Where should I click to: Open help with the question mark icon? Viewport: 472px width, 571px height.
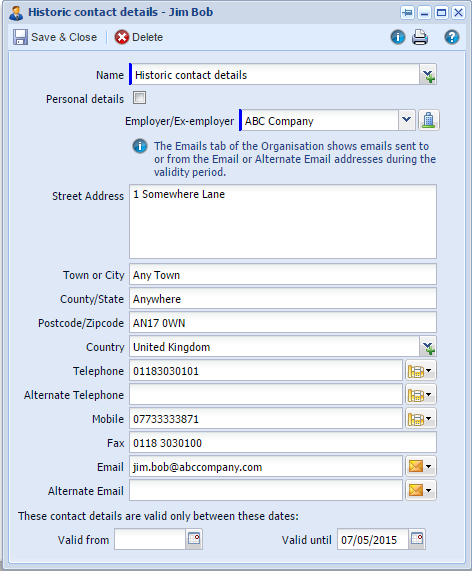[x=452, y=37]
